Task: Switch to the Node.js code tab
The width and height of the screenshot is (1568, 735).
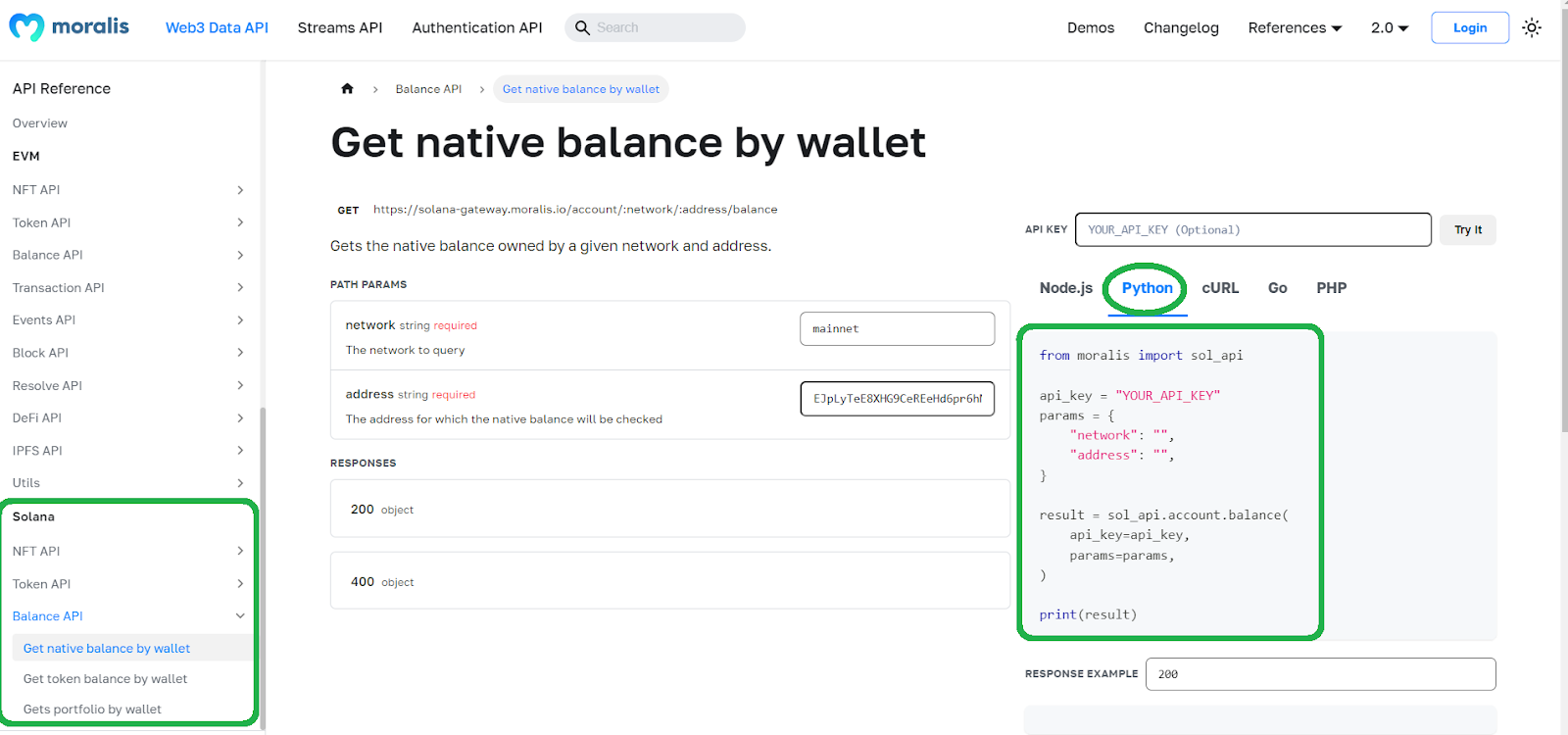Action: (1065, 288)
